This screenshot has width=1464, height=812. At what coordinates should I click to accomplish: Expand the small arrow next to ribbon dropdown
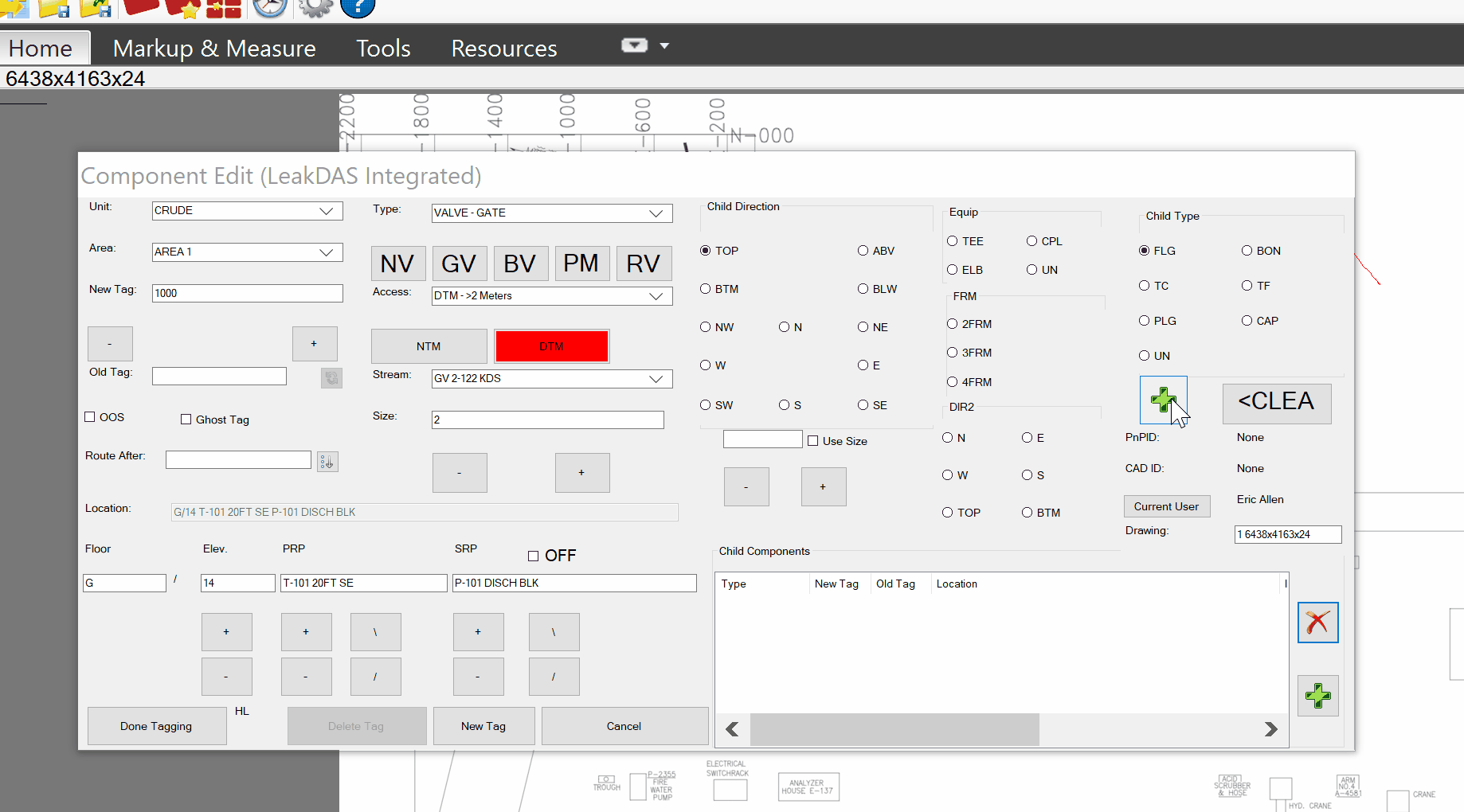[664, 45]
